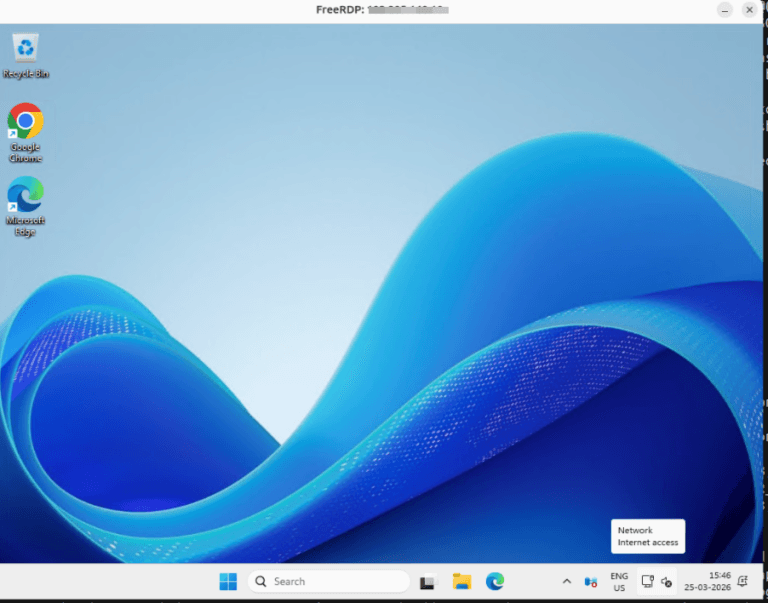Open the Recycle Bin desktop icon
Image resolution: width=768 pixels, height=603 pixels.
click(25, 55)
